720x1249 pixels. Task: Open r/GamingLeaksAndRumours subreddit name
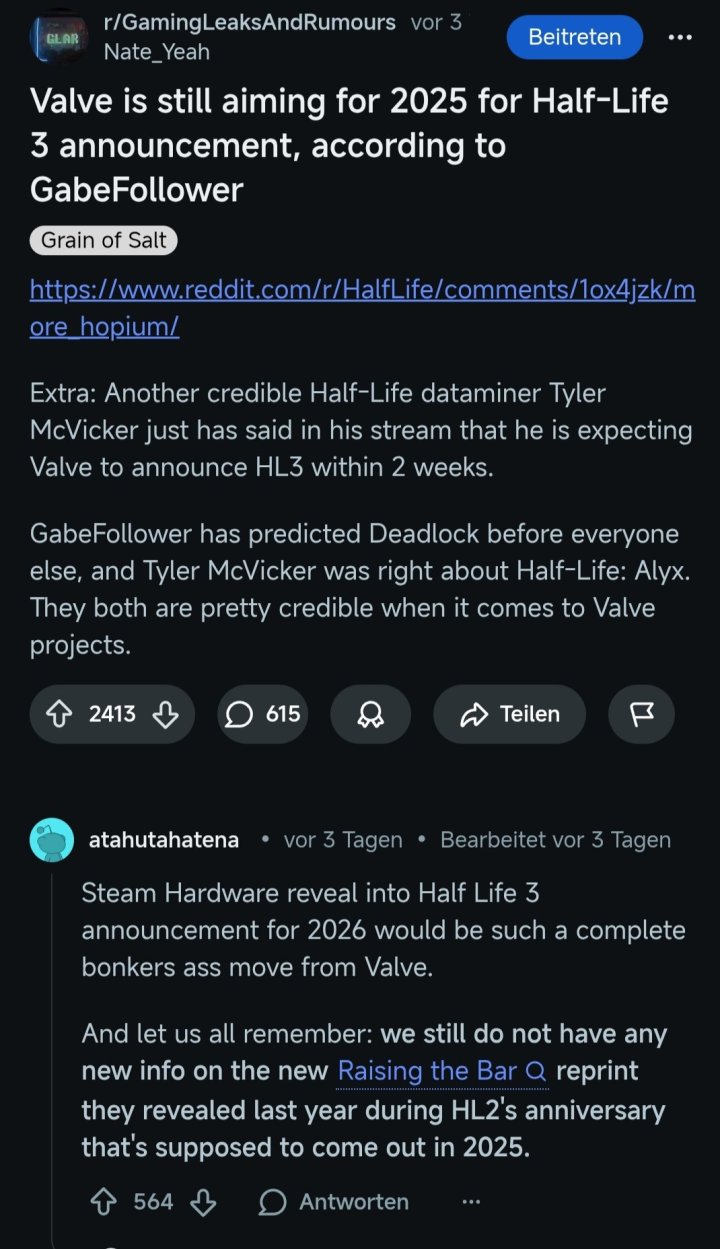(x=249, y=22)
